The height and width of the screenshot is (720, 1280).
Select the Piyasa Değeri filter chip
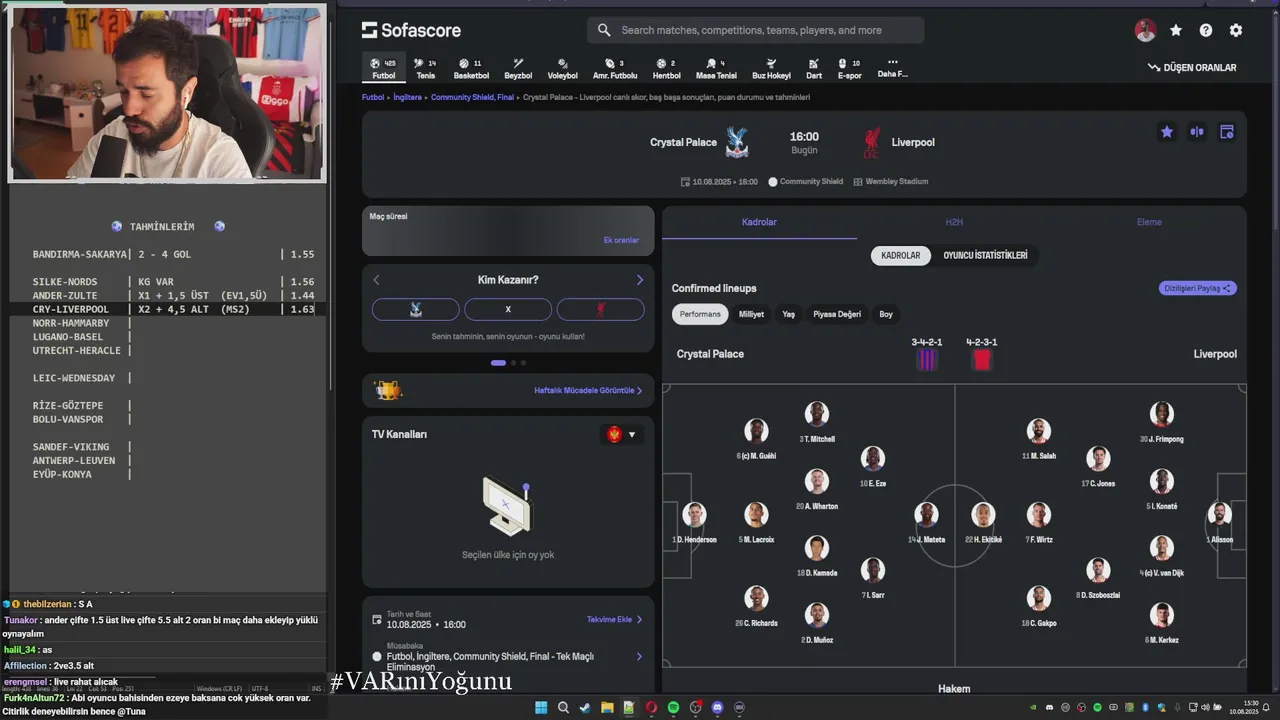coord(837,314)
